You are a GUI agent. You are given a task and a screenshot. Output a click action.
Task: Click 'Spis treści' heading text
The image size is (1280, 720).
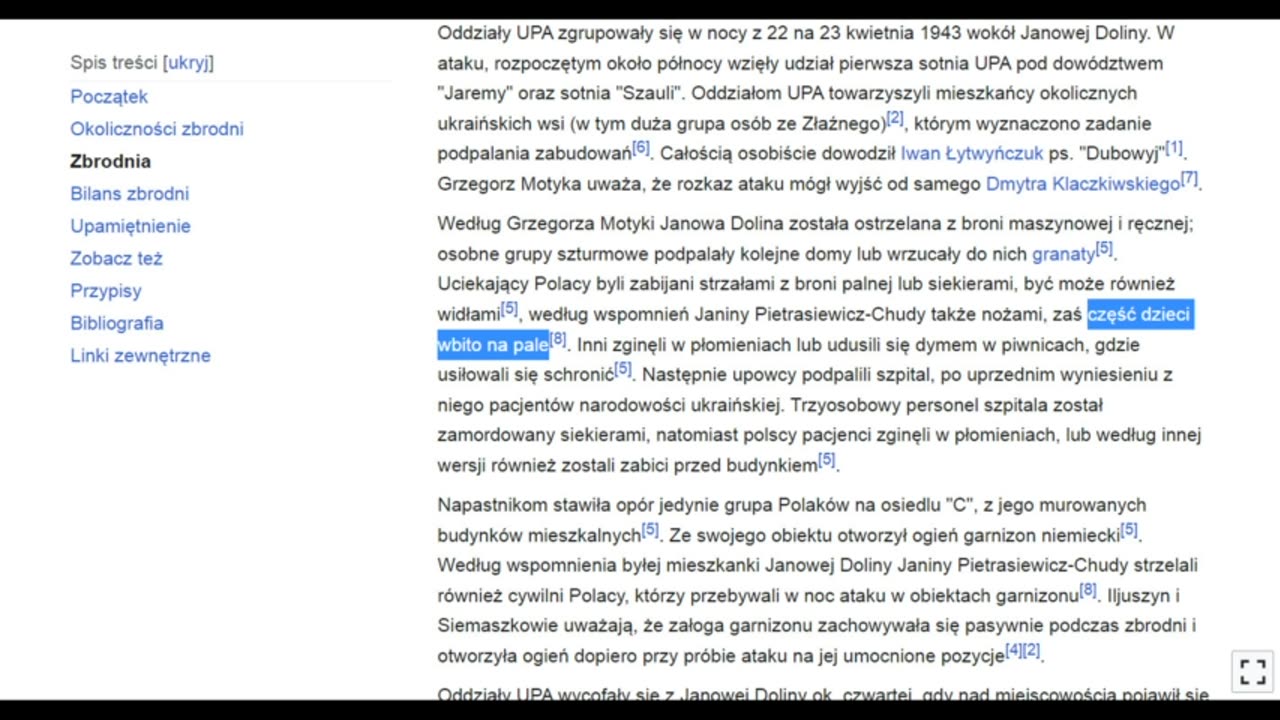point(114,63)
